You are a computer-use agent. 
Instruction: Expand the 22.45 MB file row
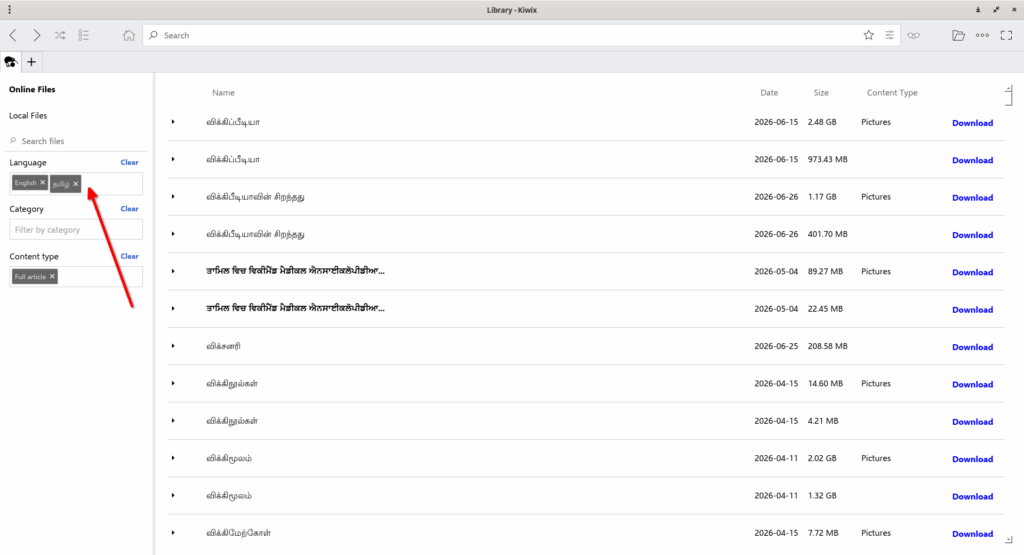(173, 308)
